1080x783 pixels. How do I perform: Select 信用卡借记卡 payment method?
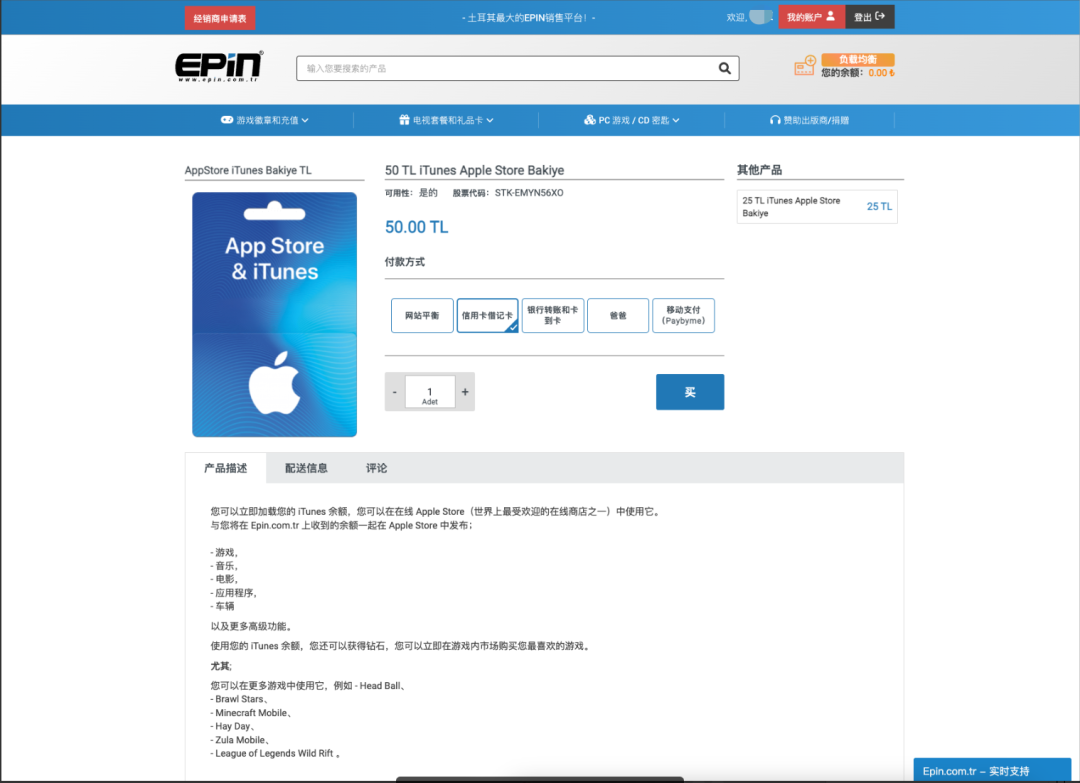pyautogui.click(x=488, y=315)
